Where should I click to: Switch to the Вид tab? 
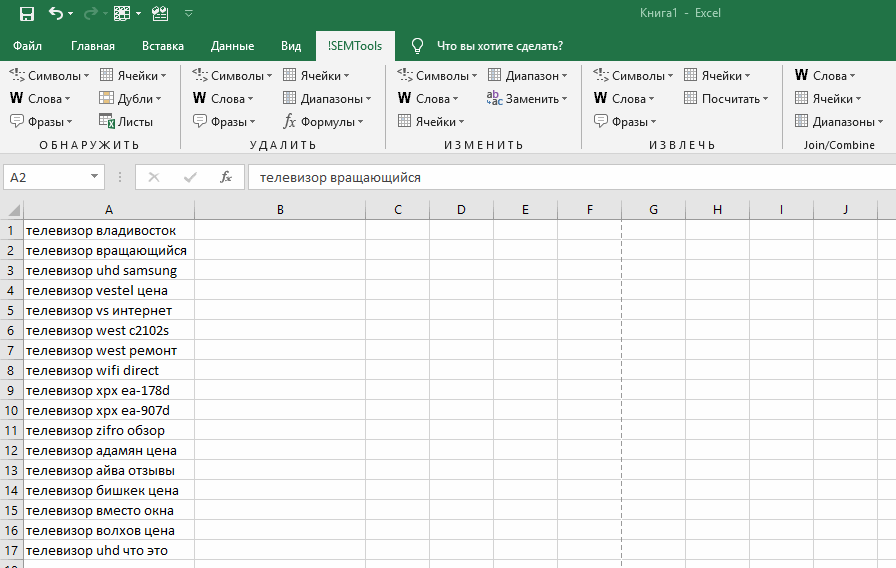tap(291, 46)
